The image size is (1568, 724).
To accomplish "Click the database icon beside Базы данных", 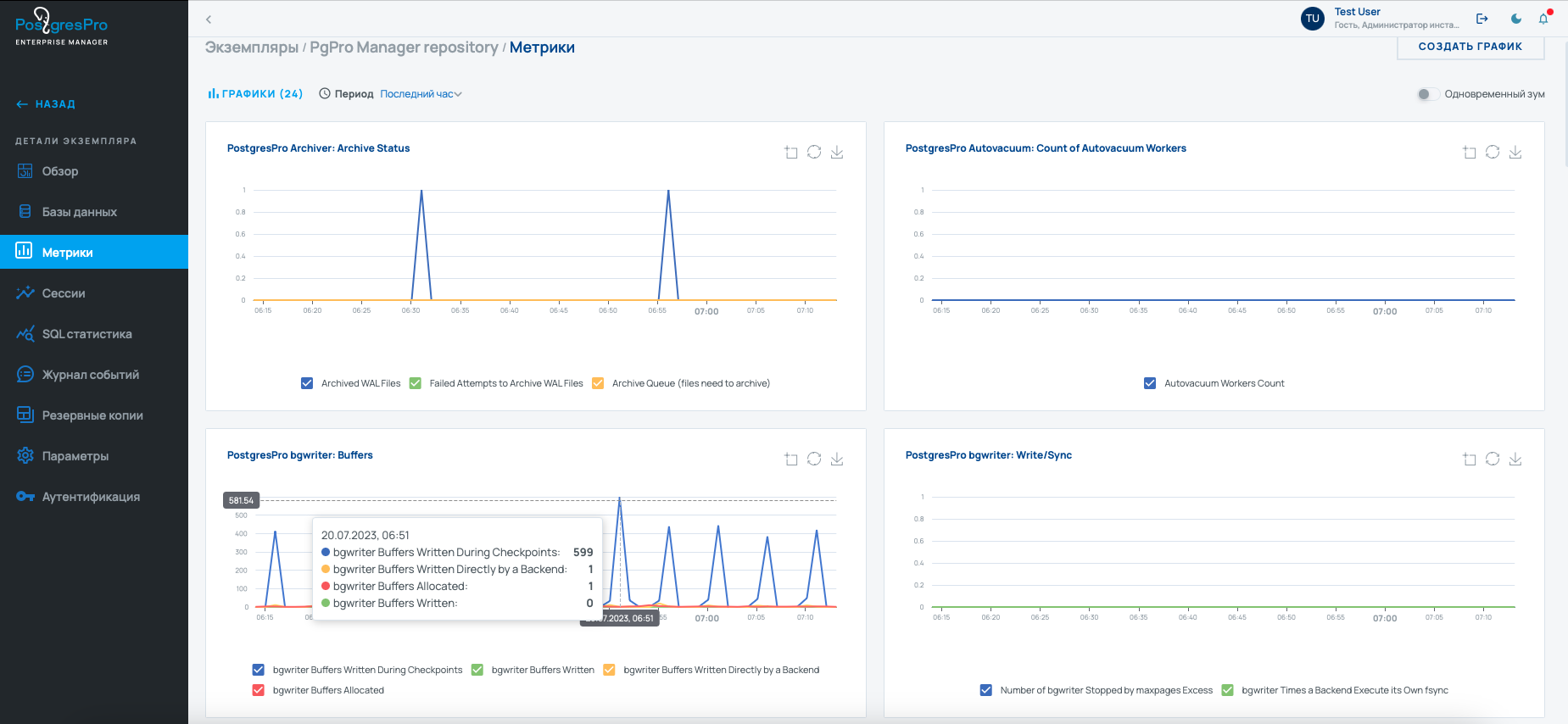I will click(25, 212).
